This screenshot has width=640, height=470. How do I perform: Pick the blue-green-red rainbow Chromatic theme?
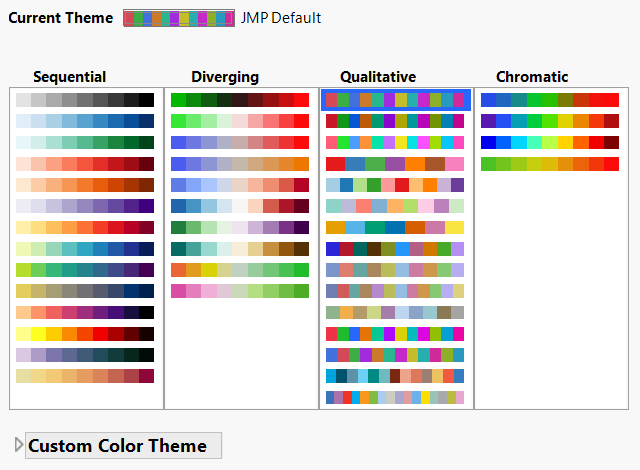(550, 100)
